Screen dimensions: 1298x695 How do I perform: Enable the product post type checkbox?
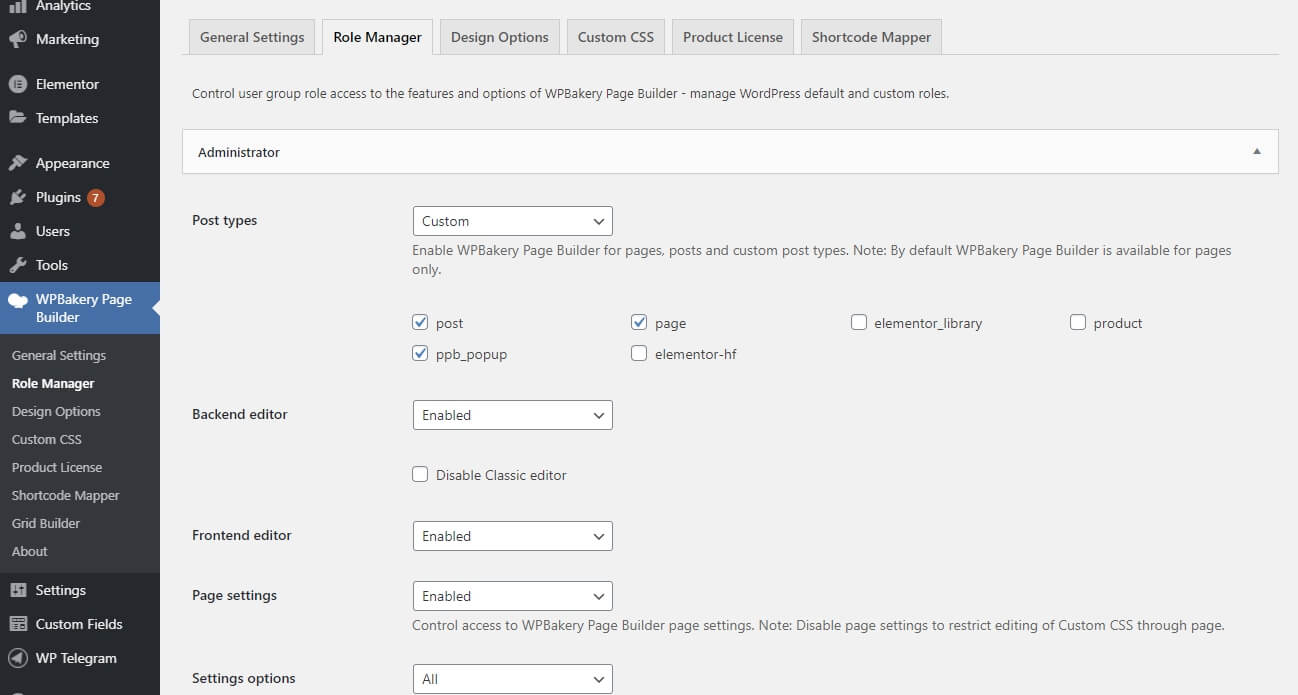(x=1077, y=322)
